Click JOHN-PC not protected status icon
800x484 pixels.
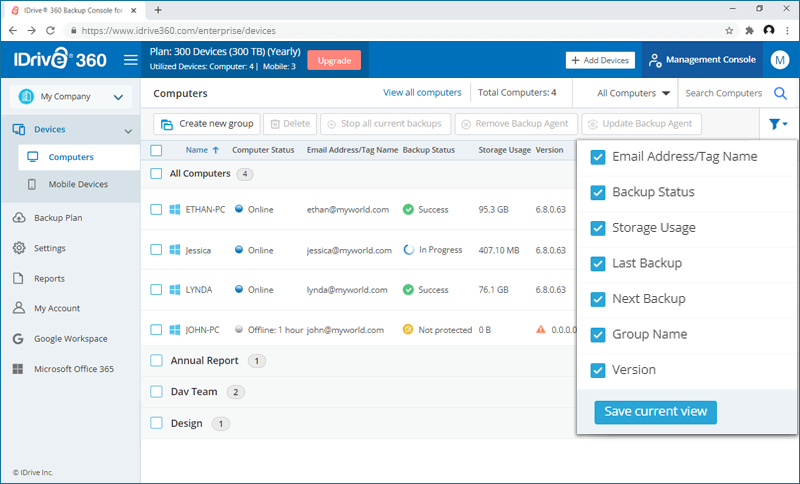[408, 330]
